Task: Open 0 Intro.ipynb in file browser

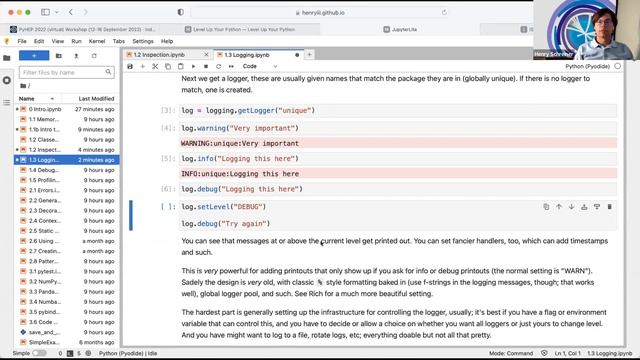Action: 67,109
